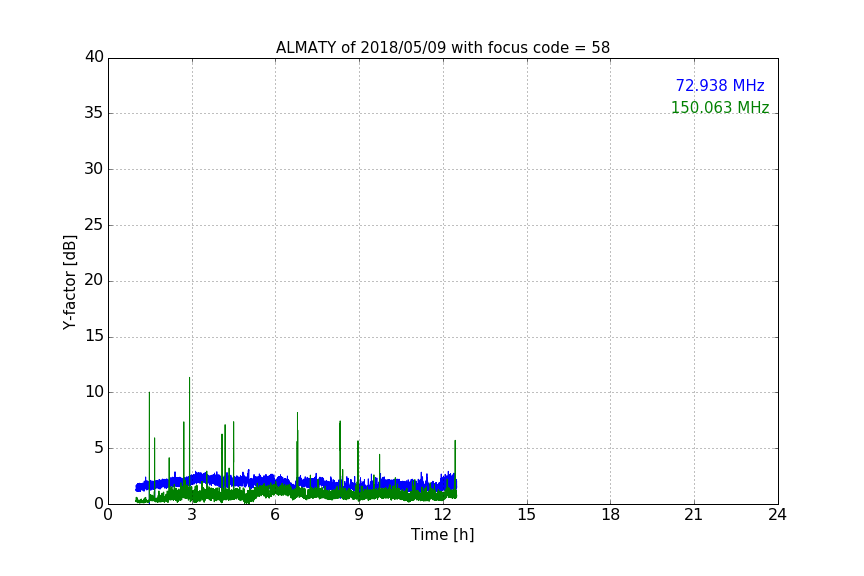Select the blue 72.938 MHz legend label
The width and height of the screenshot is (864, 576).
[720, 86]
